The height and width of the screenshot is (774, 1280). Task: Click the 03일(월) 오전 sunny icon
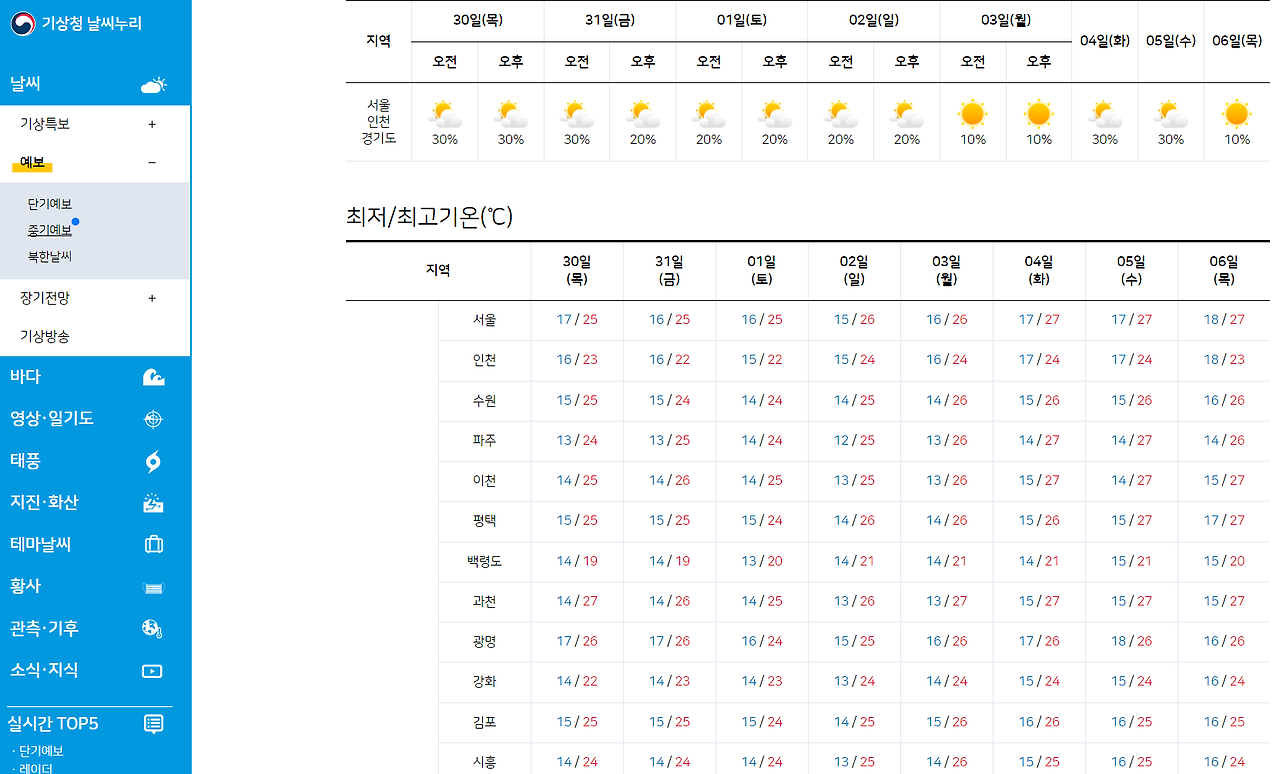tap(973, 114)
